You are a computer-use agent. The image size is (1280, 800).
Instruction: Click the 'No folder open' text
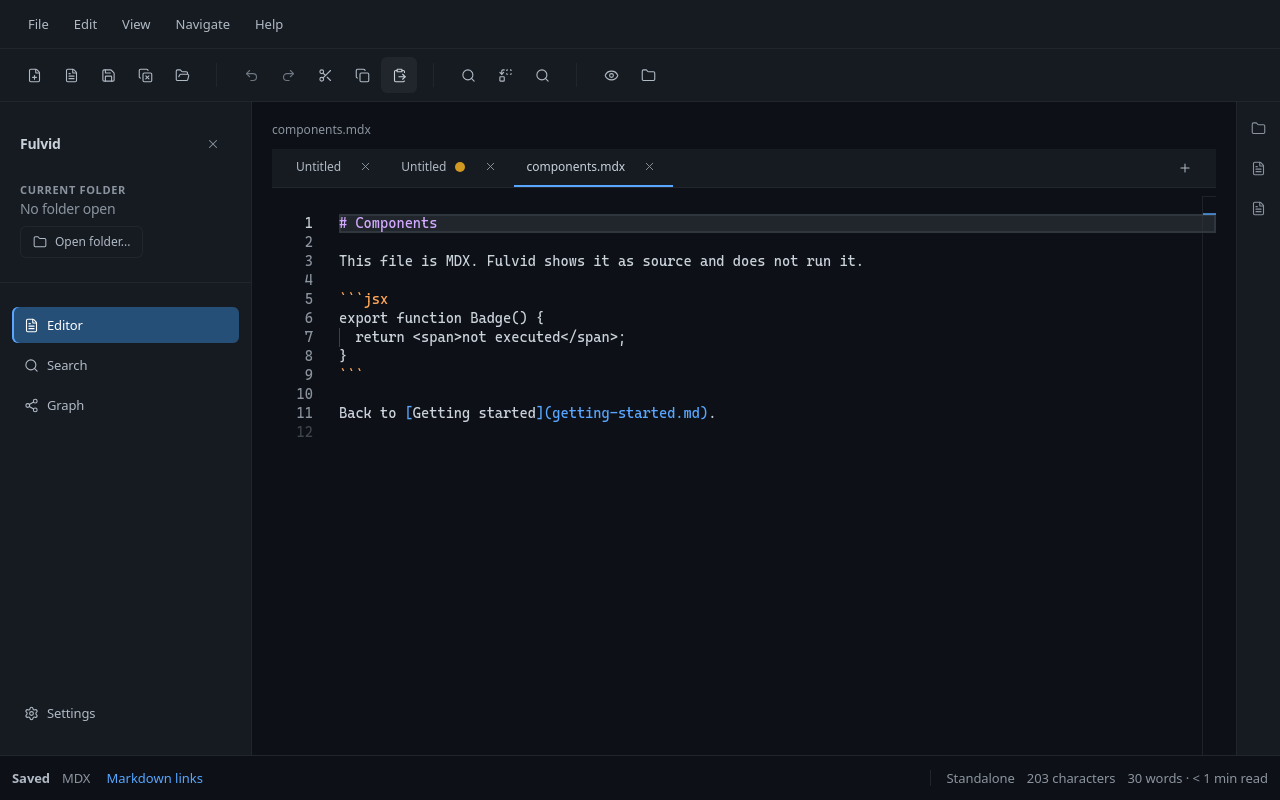click(68, 209)
